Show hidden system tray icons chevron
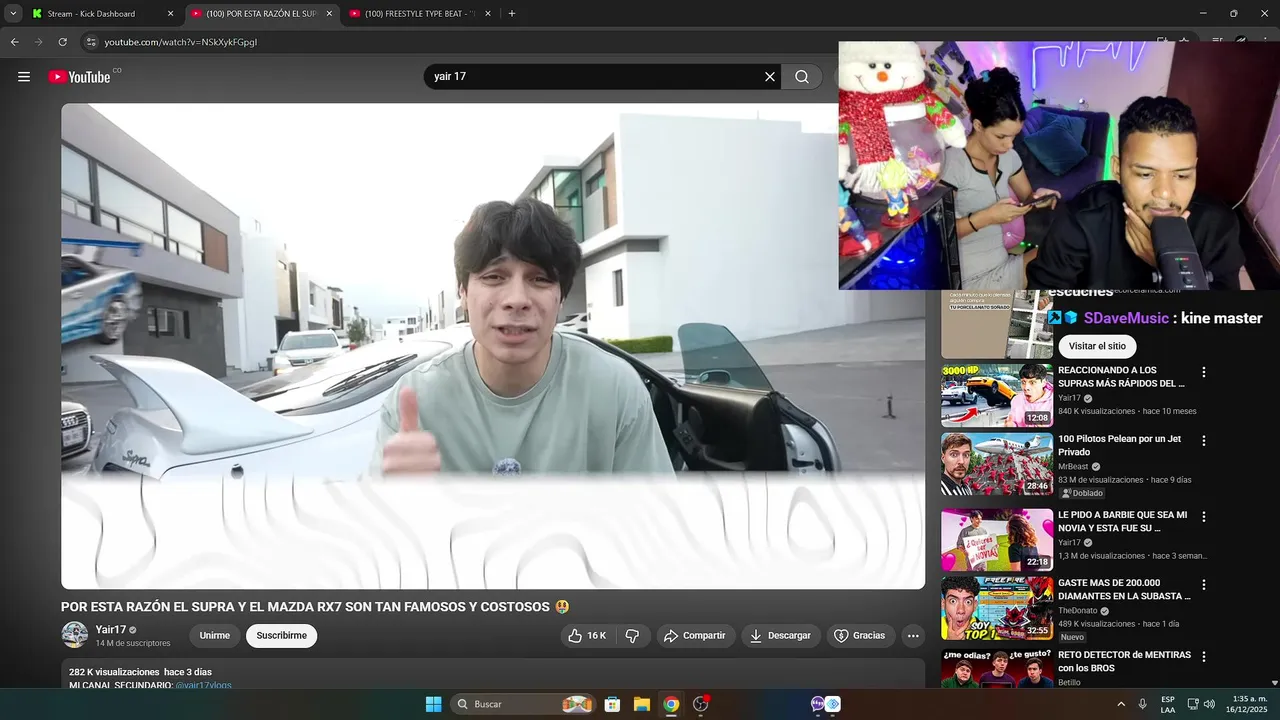 pyautogui.click(x=1120, y=704)
